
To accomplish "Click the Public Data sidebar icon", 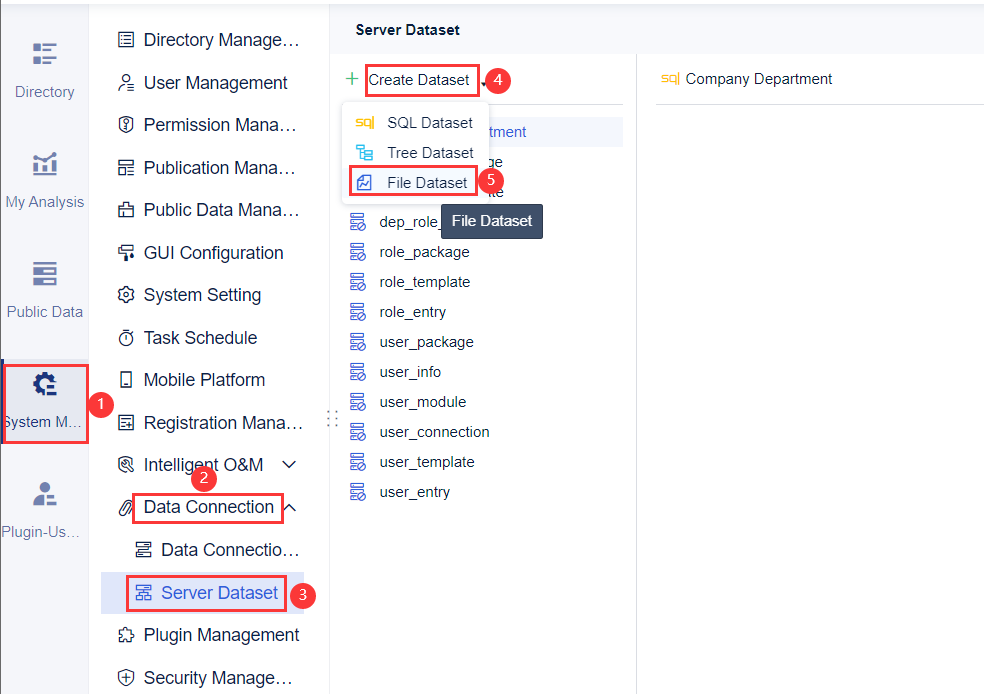I will point(44,274).
